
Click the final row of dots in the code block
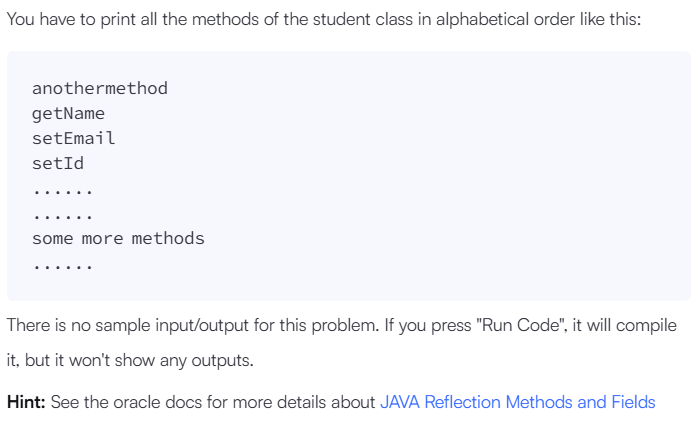coord(62,264)
